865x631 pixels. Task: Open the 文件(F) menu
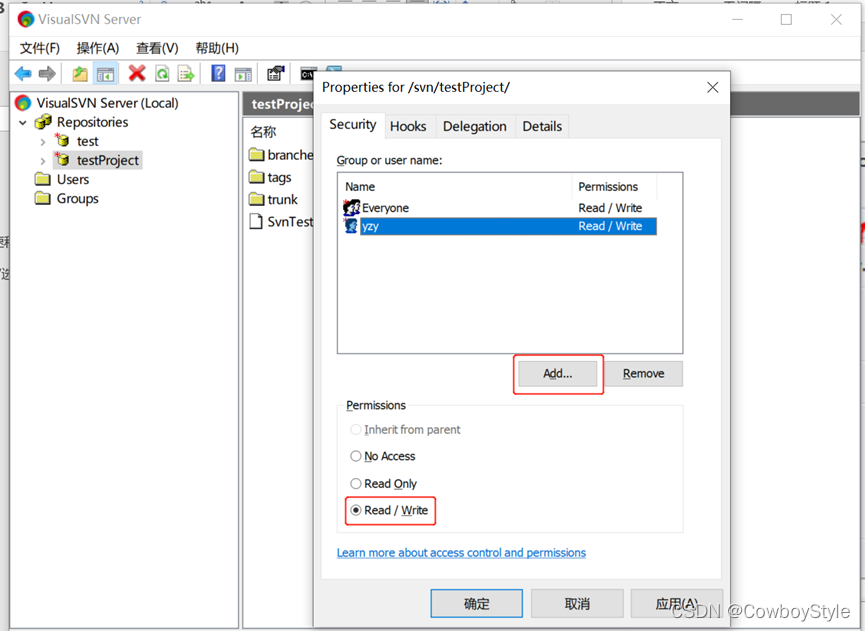(40, 49)
